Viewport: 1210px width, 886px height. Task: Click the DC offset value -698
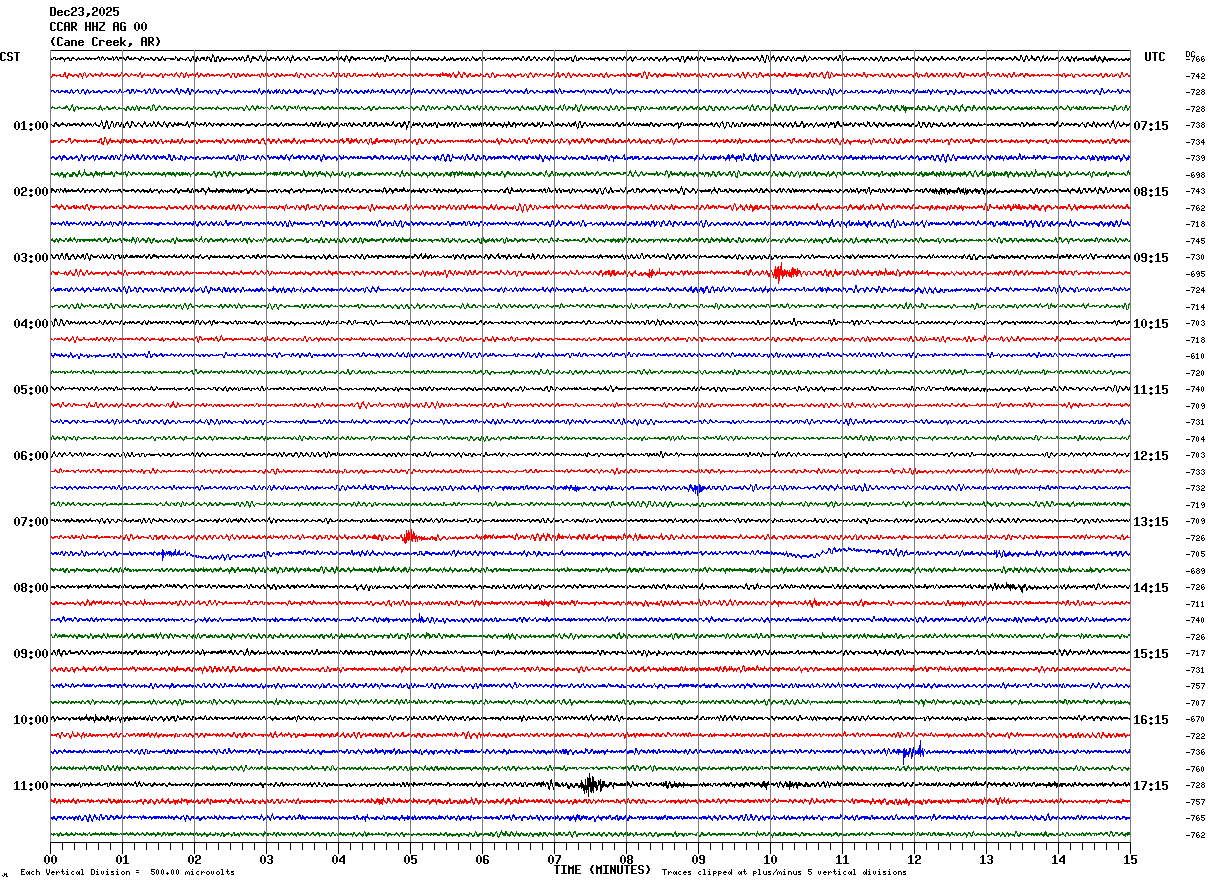click(1195, 175)
